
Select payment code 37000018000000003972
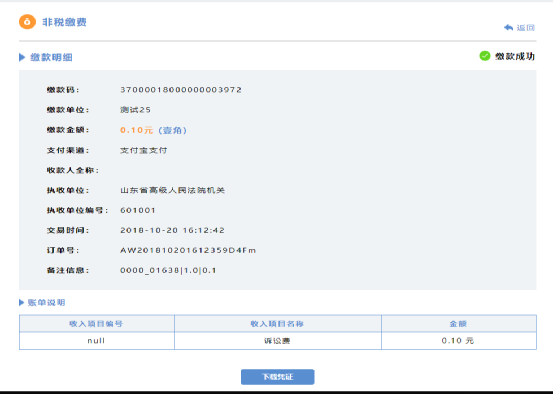(x=181, y=90)
